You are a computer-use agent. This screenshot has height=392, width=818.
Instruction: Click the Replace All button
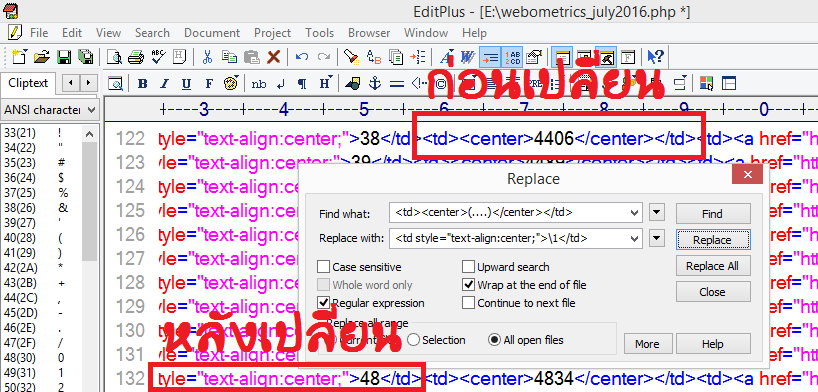pos(713,266)
